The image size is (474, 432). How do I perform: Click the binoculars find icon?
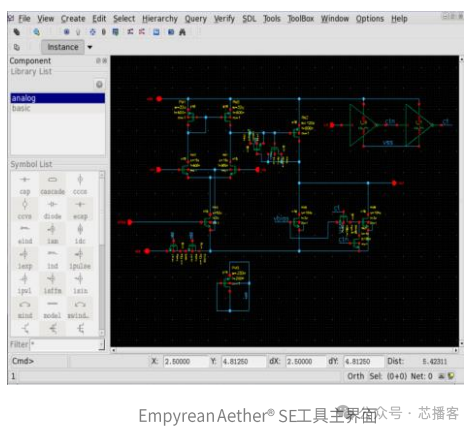(182, 32)
